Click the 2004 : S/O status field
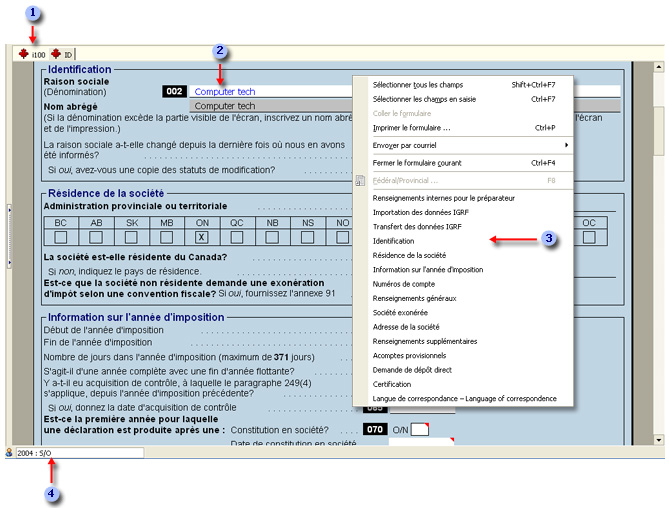Viewport: 669px width, 508px height. (x=80, y=453)
